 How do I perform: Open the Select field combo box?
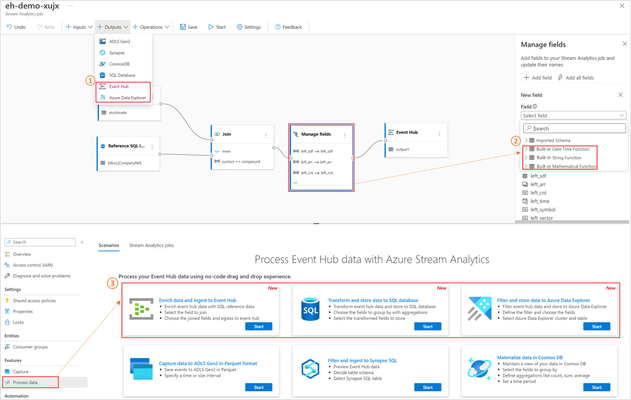coord(573,115)
